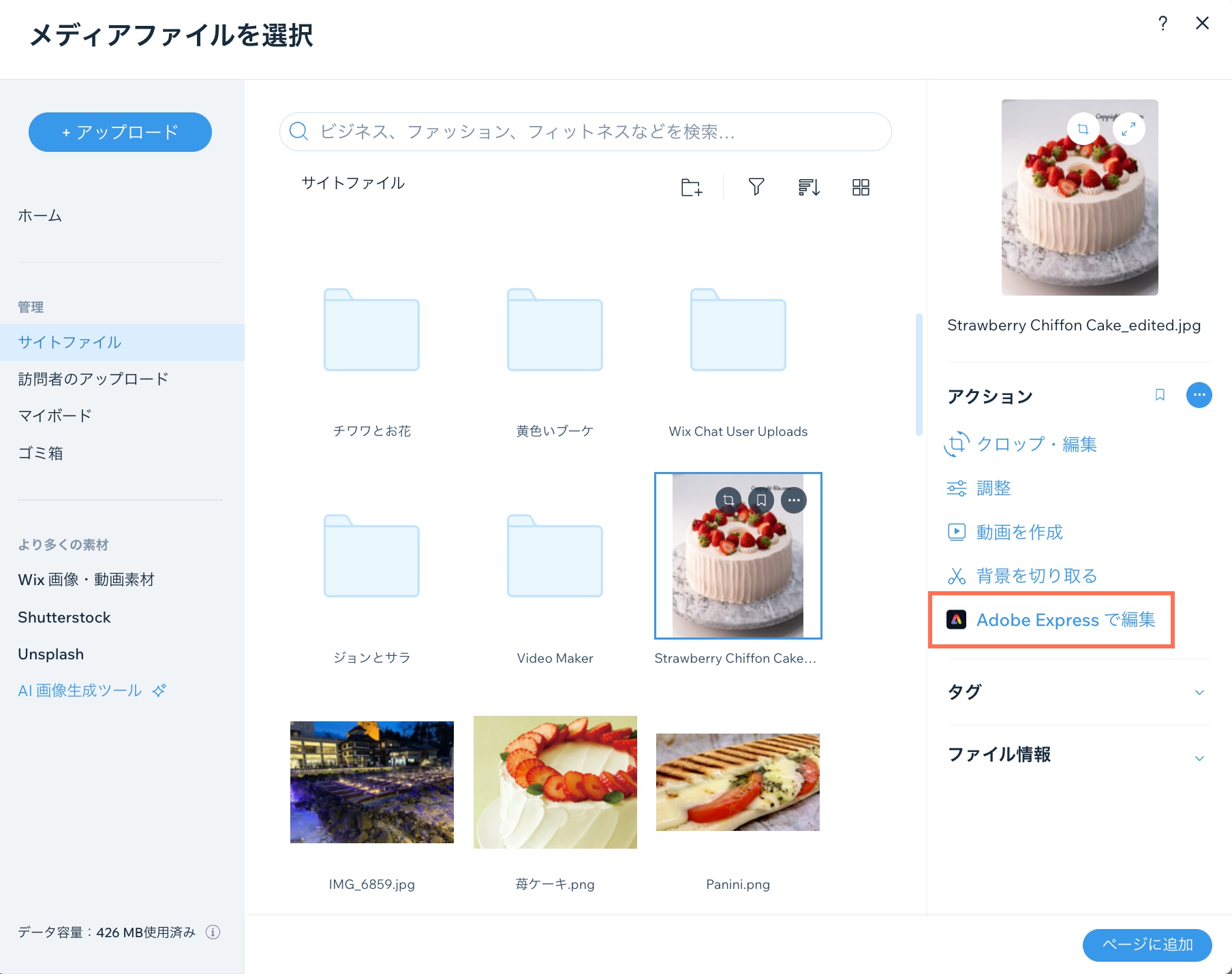Click the アップロード upload button

(x=120, y=132)
